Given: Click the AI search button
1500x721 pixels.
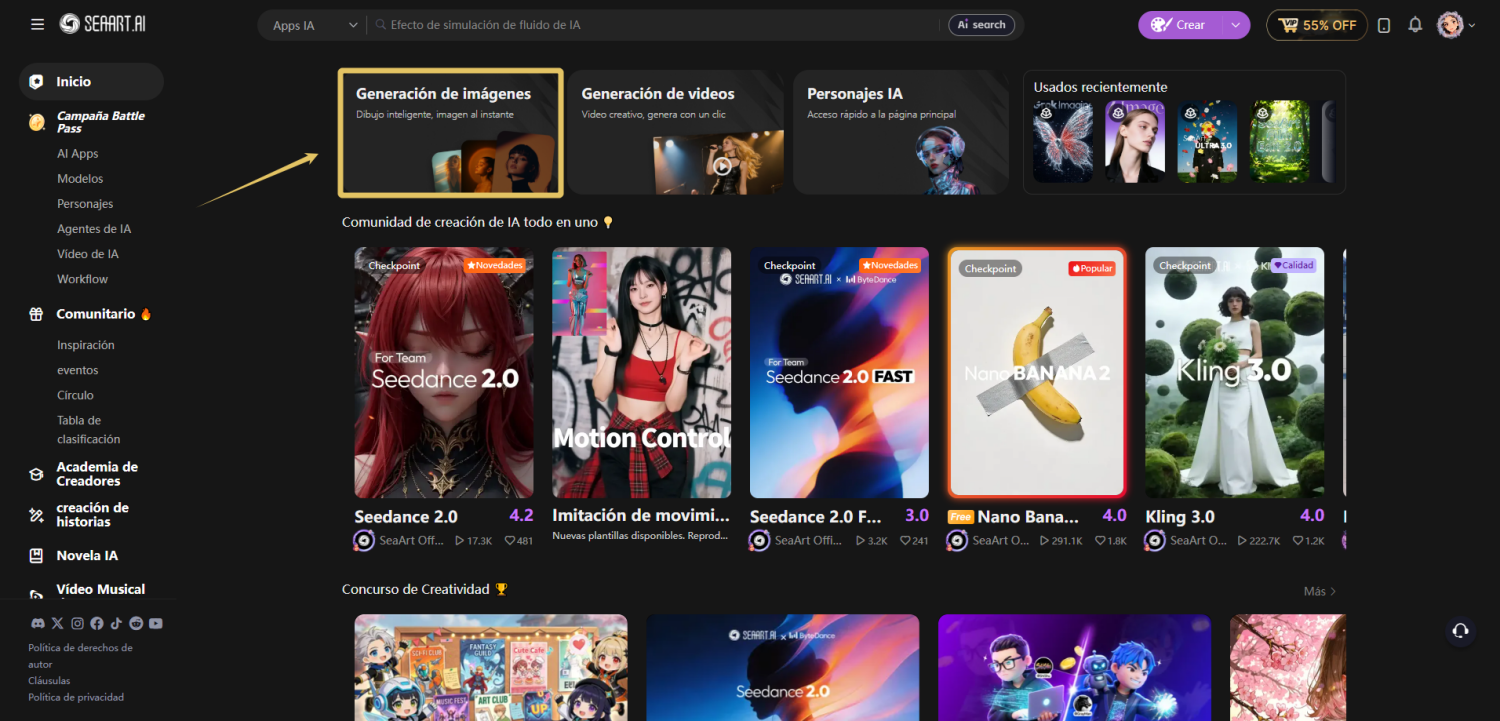Looking at the screenshot, I should 982,25.
